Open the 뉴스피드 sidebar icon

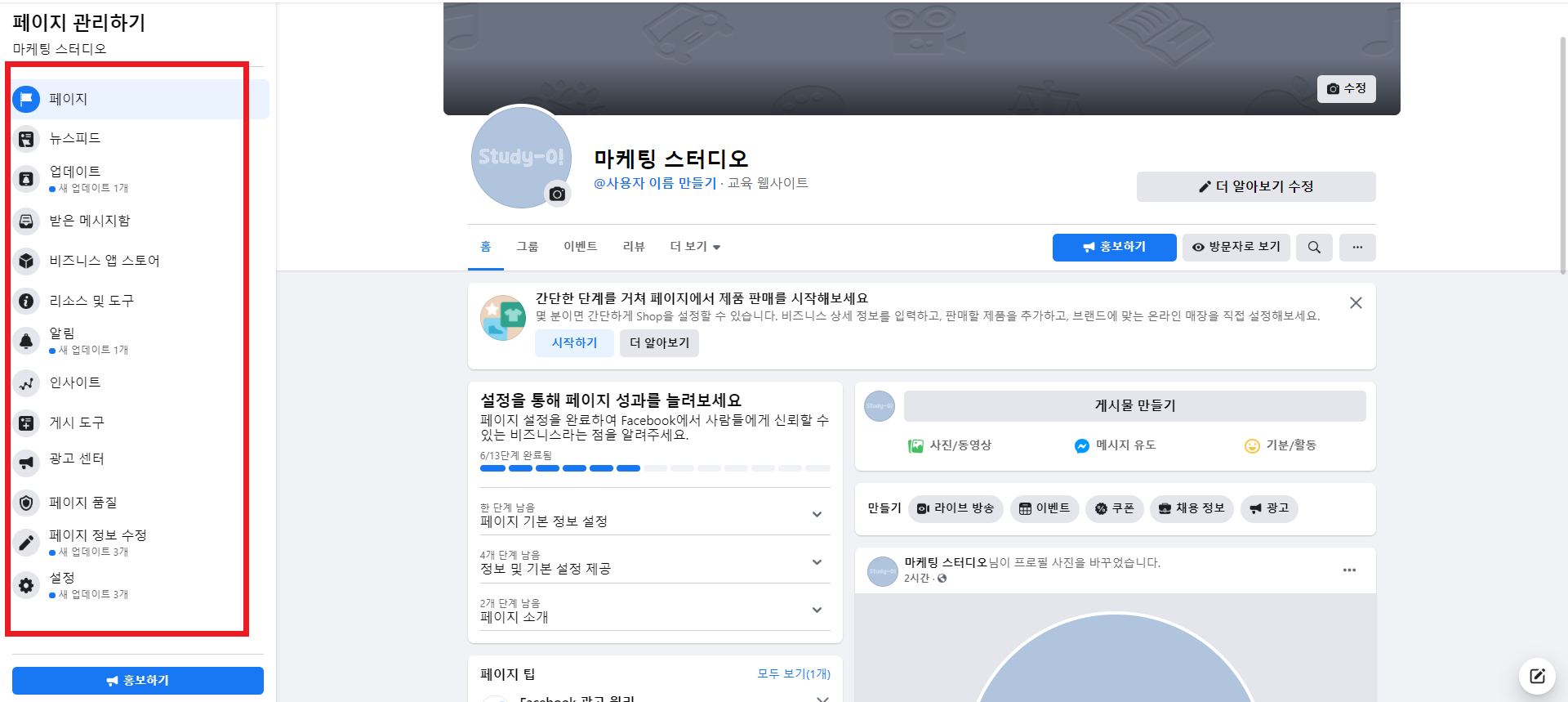coord(26,139)
